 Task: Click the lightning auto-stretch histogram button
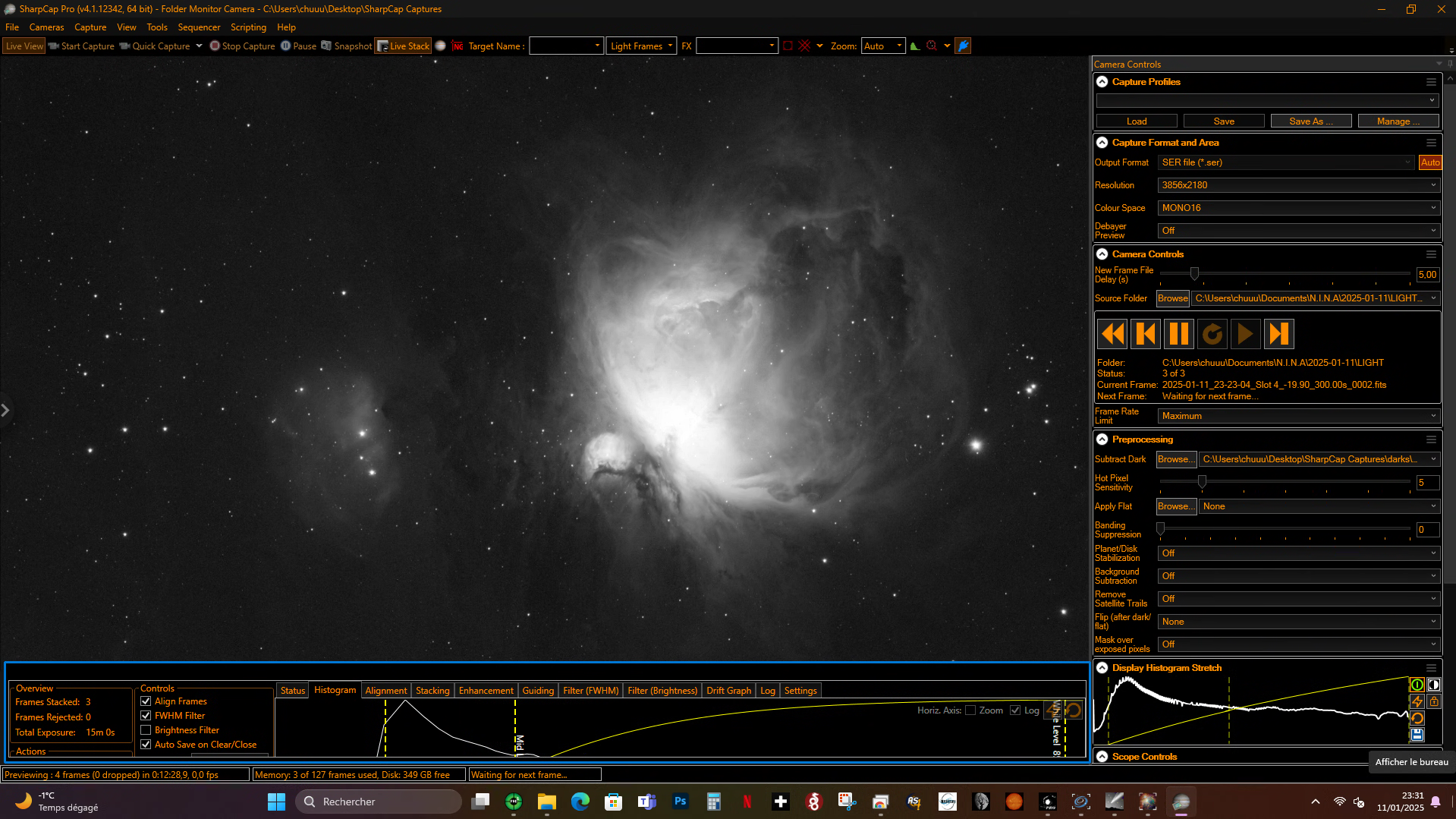[x=1417, y=702]
